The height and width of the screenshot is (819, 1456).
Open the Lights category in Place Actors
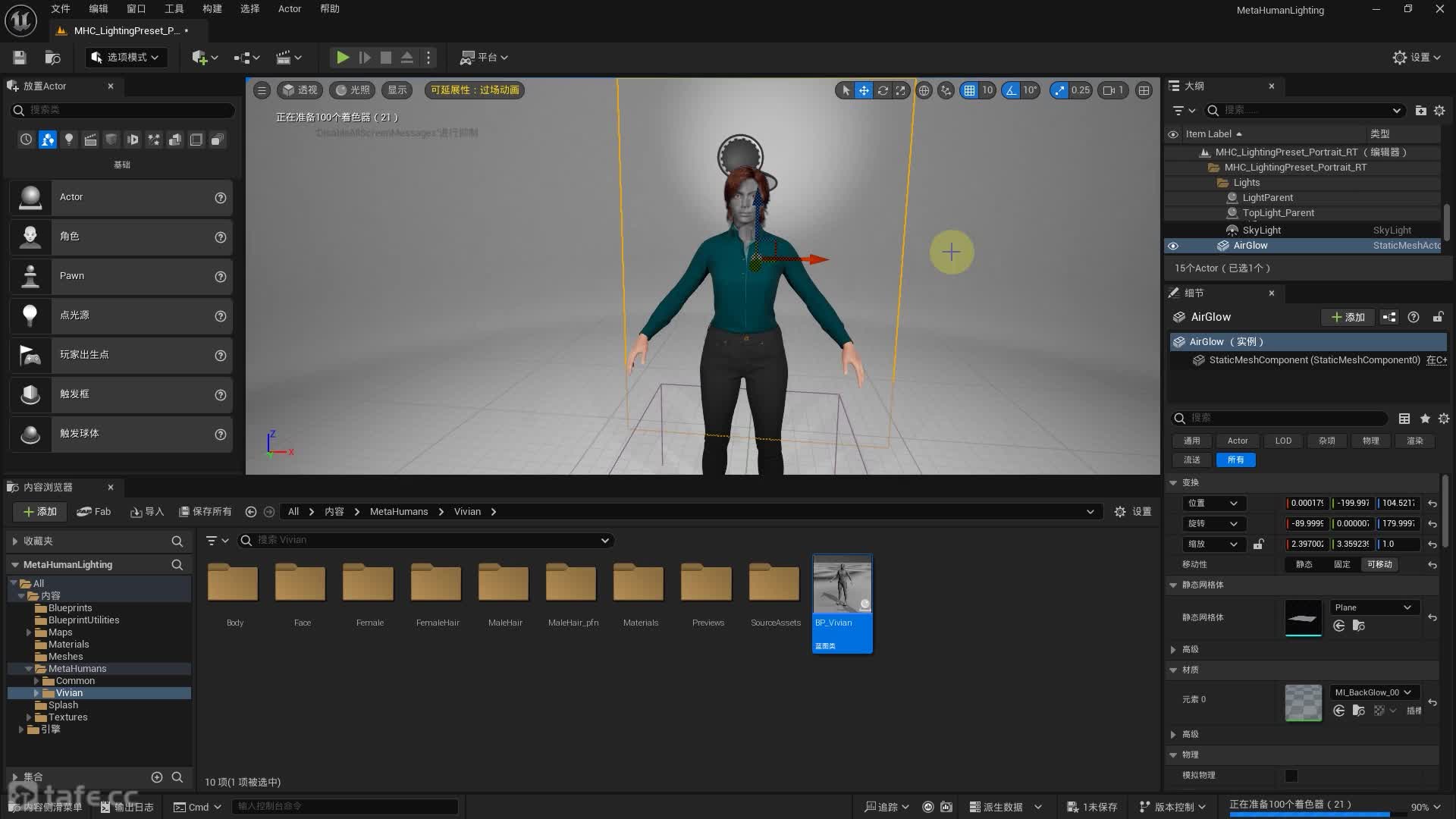[x=69, y=140]
